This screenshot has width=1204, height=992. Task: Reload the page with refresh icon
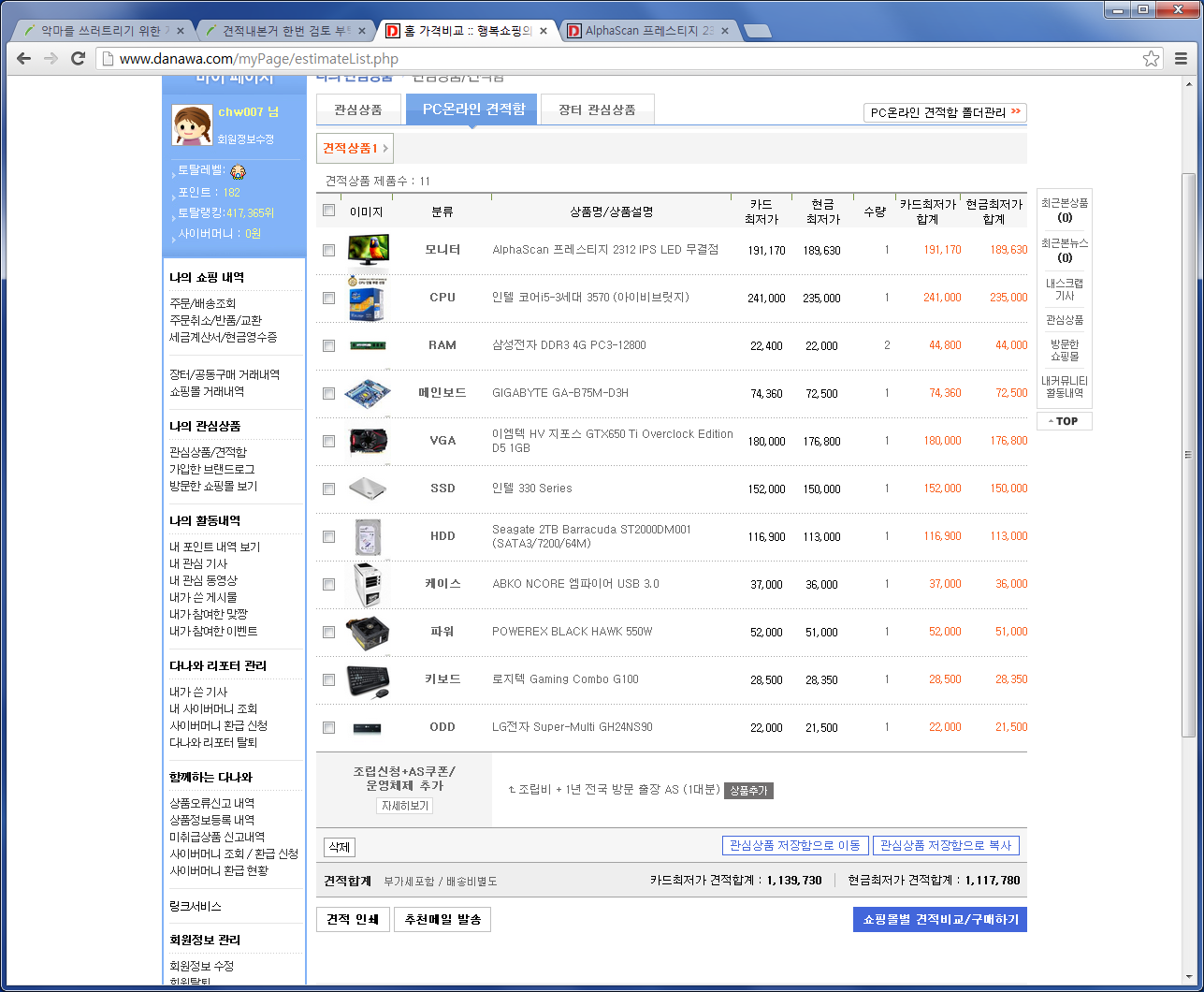79,58
